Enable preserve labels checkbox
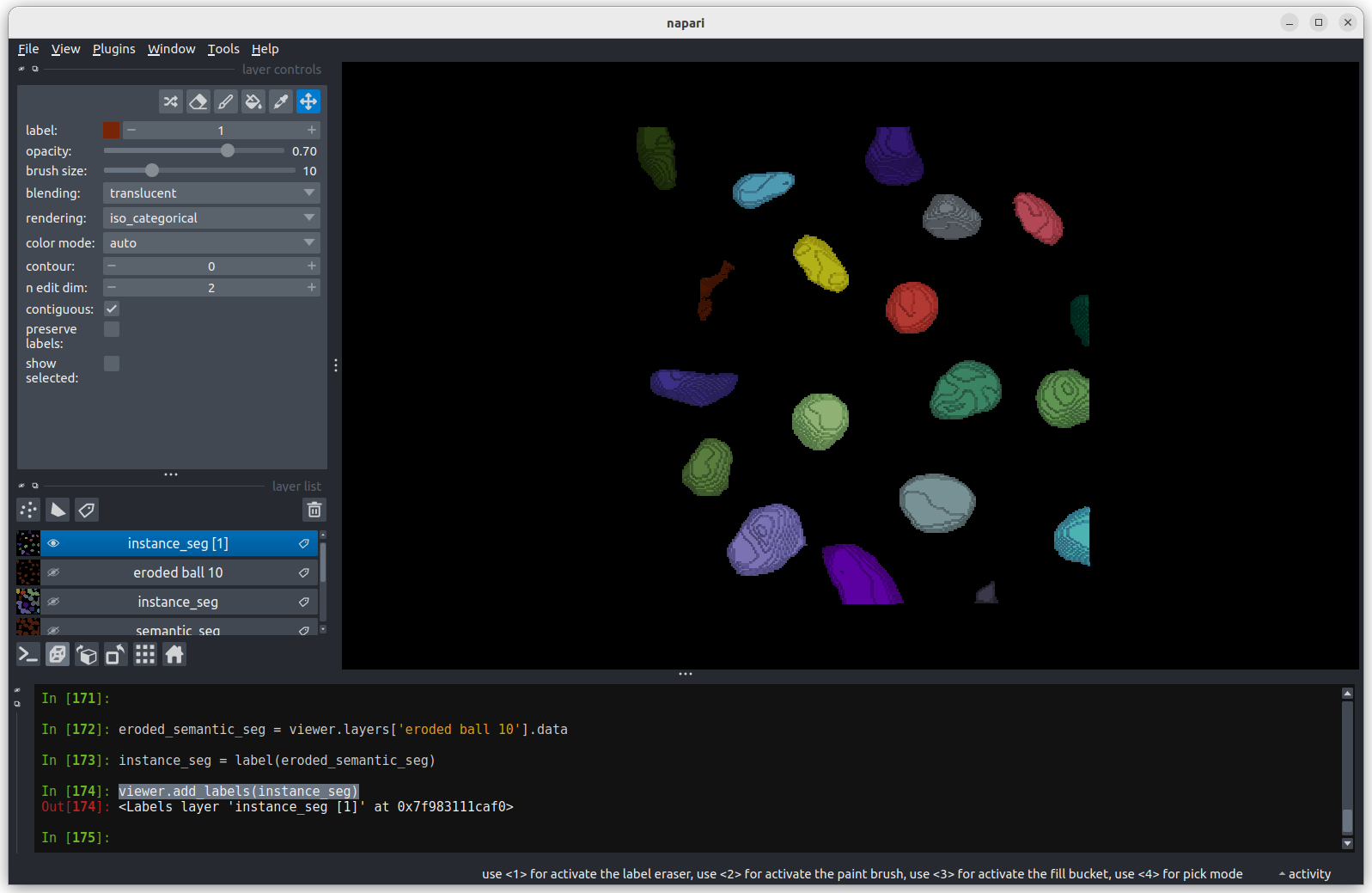This screenshot has width=1372, height=893. tap(112, 329)
